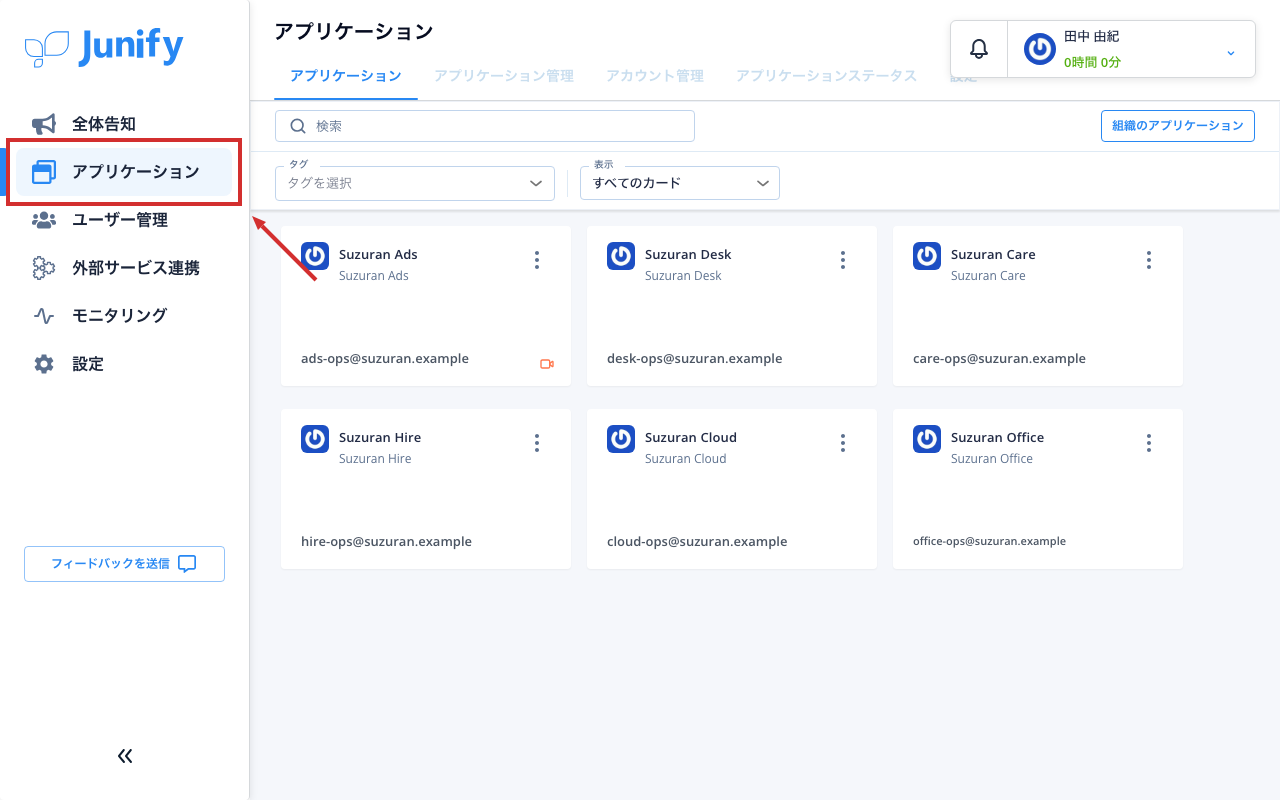Switch to the アプリケーションステータス tab
The height and width of the screenshot is (800, 1280).
click(x=826, y=76)
